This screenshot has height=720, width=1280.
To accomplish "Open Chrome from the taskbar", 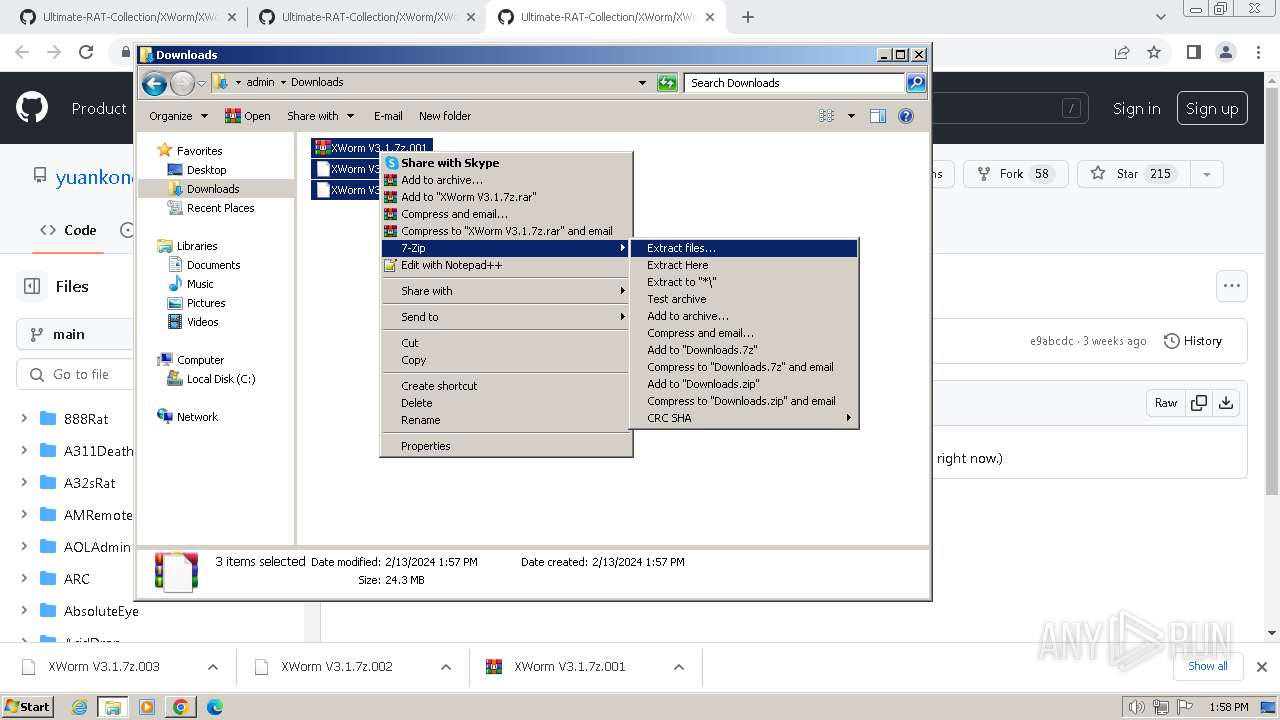I will 180,707.
